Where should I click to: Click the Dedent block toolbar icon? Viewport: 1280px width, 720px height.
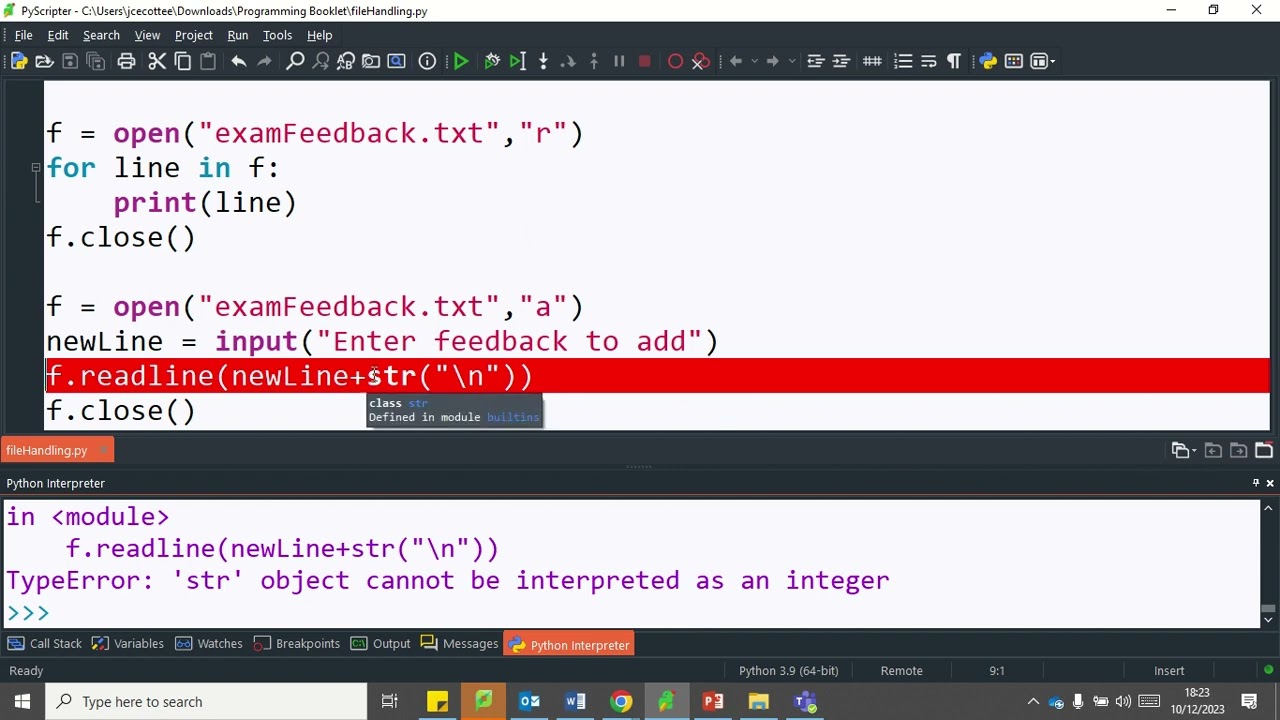click(815, 61)
